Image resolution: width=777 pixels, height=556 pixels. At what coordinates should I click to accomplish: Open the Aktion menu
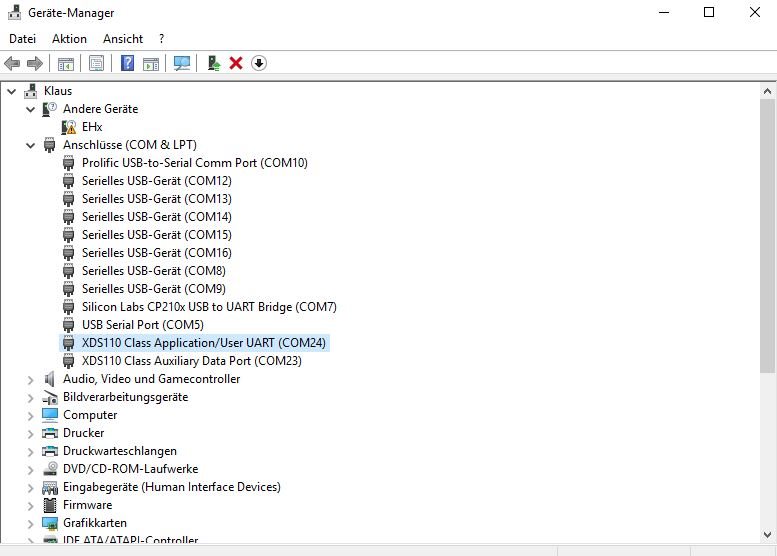click(x=69, y=39)
